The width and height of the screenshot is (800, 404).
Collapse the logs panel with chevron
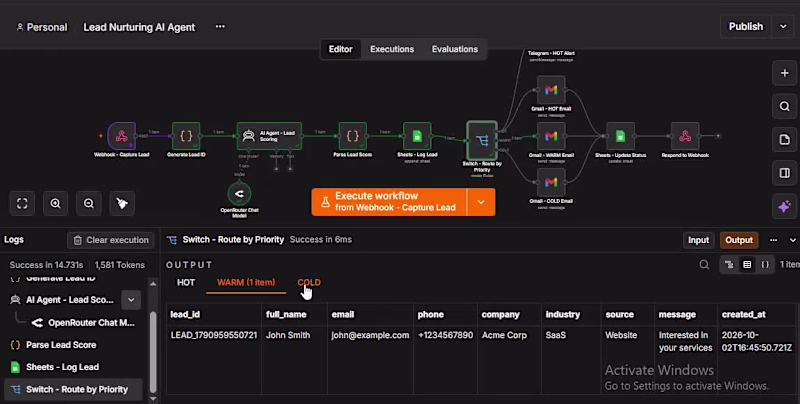point(793,240)
